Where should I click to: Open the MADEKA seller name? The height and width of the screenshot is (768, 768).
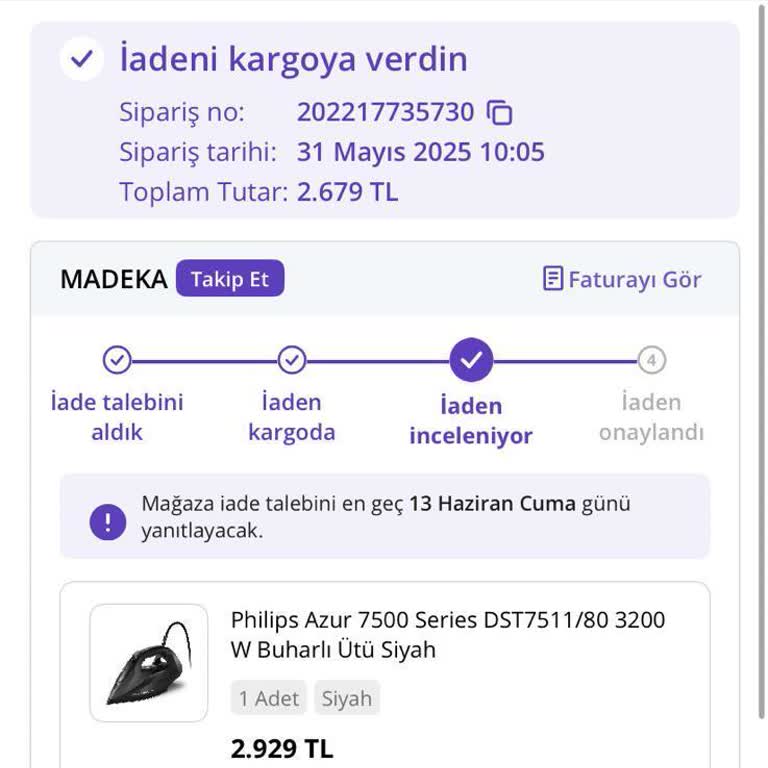[x=113, y=279]
